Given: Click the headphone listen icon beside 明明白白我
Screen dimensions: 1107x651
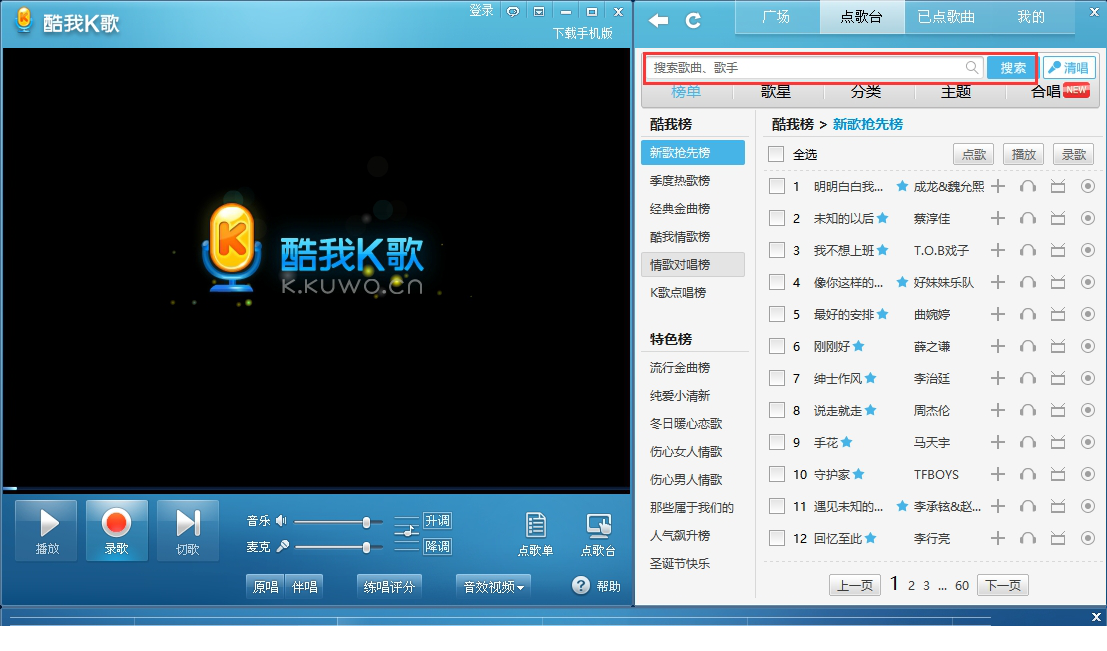Looking at the screenshot, I should [1028, 186].
